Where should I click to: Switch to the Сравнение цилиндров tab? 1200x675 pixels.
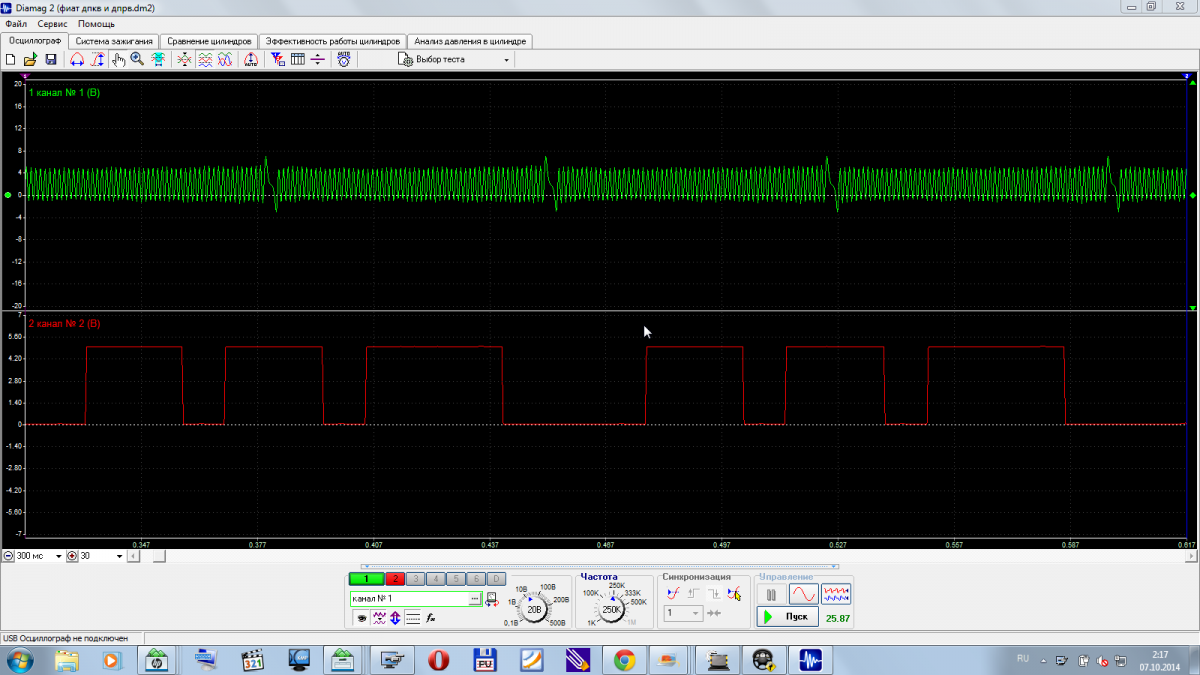(x=209, y=41)
